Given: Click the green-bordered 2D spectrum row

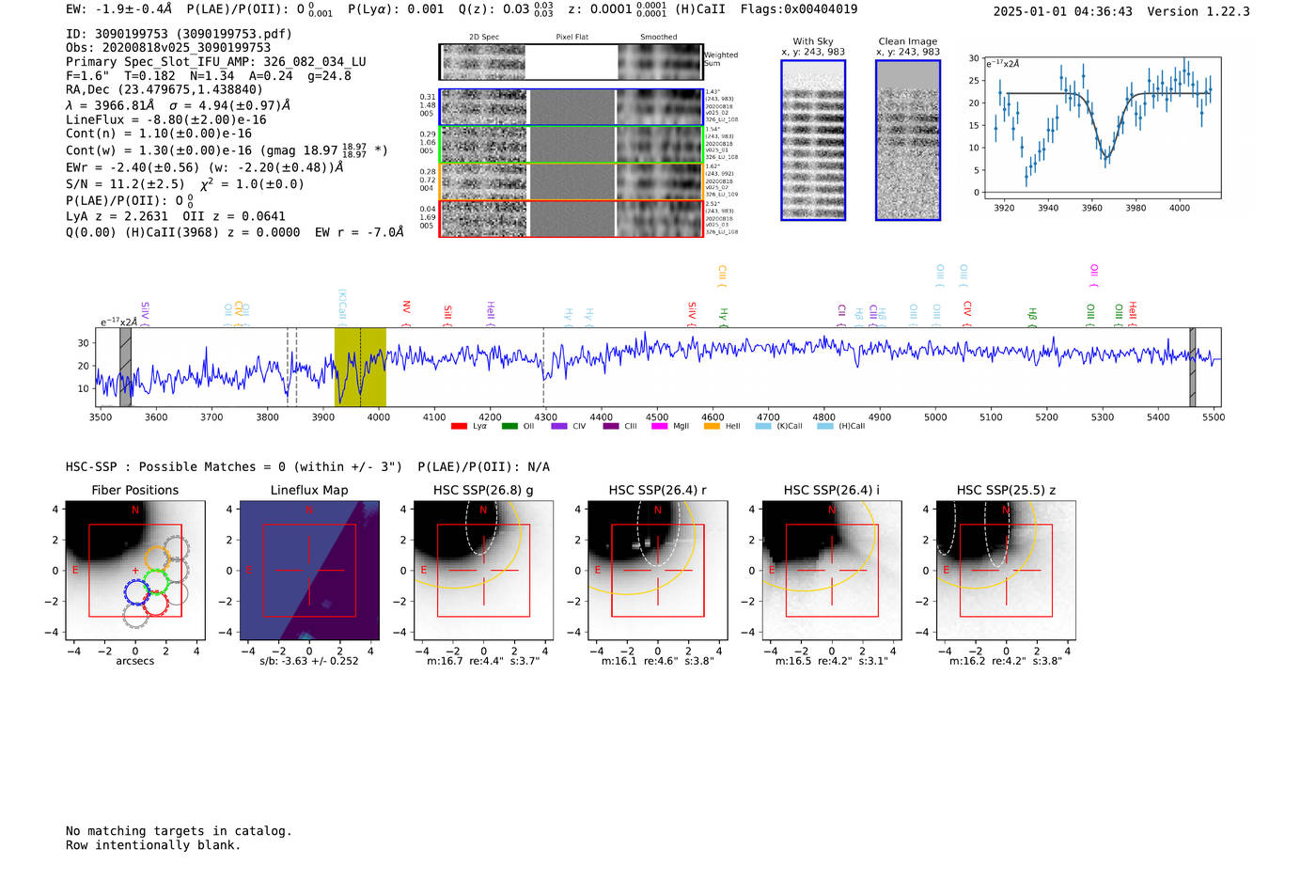Looking at the screenshot, I should [572, 145].
